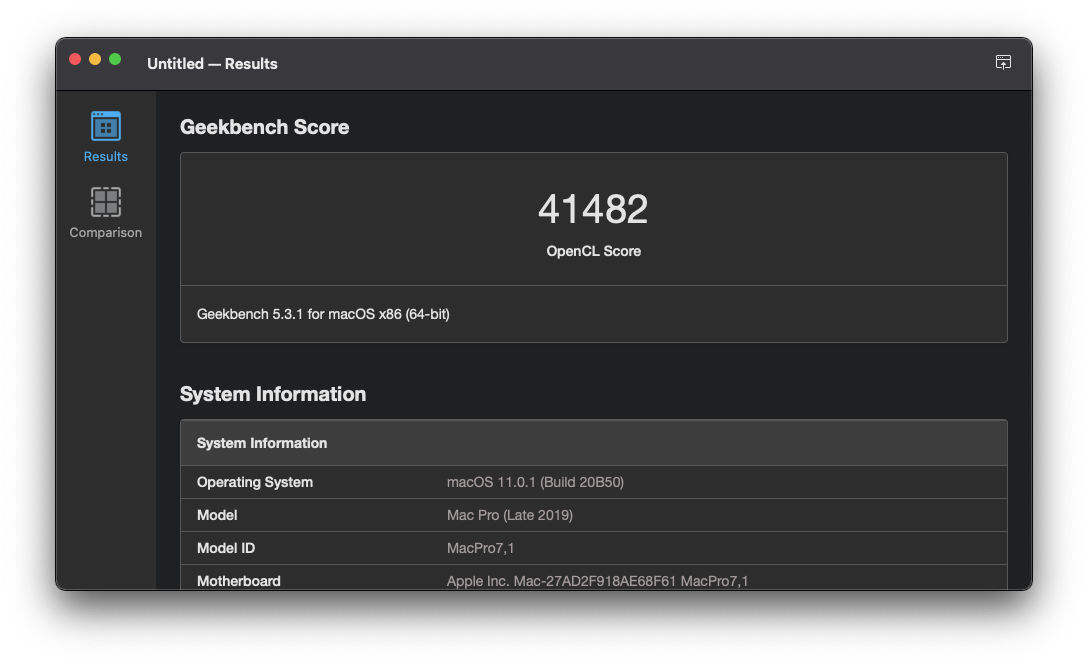Screen dimensions: 1088x664
Task: Click the Model ID label
Action: 226,548
